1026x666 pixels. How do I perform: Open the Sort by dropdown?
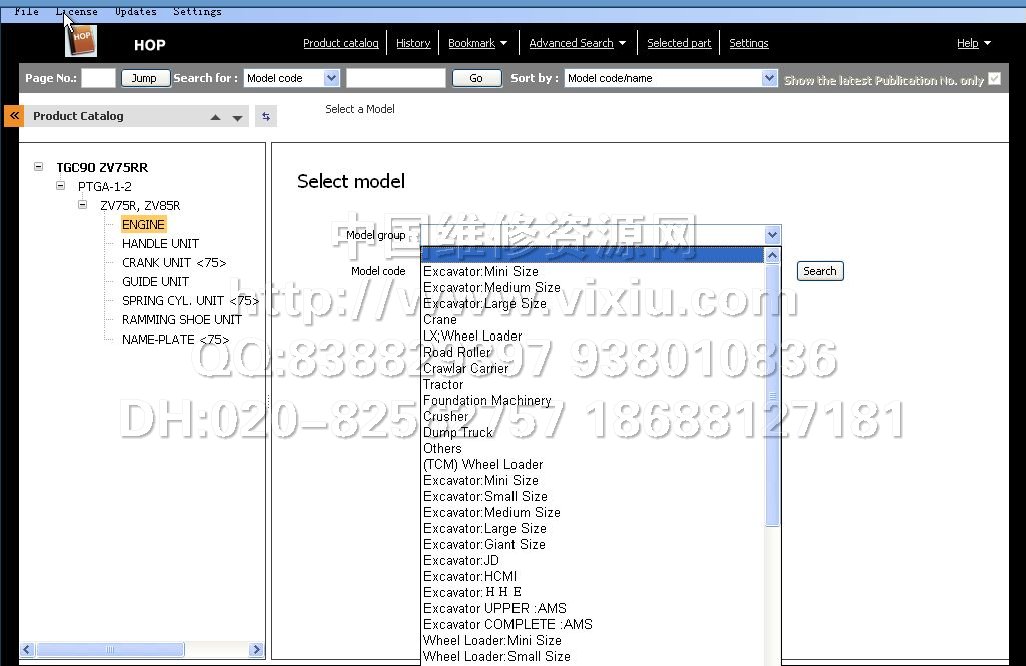[769, 78]
